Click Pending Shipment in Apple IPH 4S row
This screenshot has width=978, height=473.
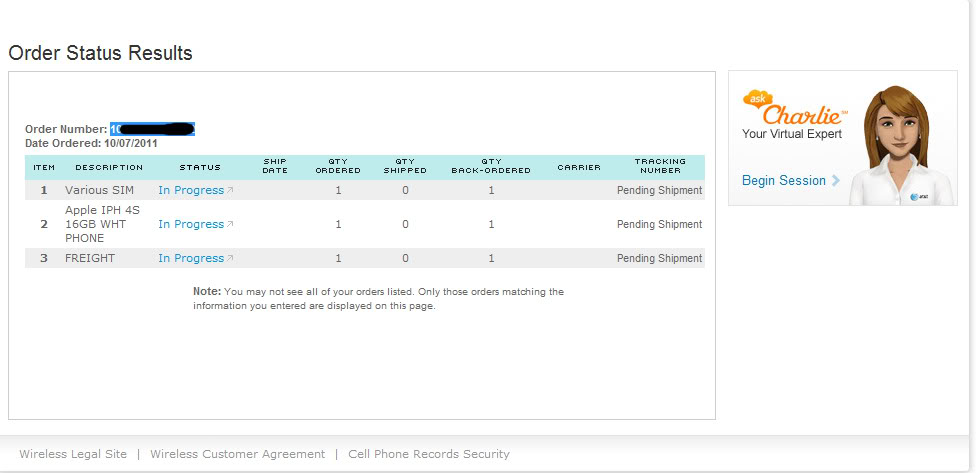pyautogui.click(x=659, y=224)
